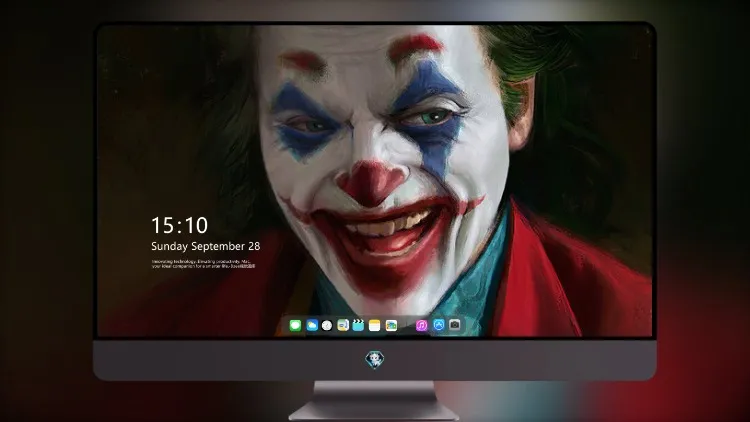The height and width of the screenshot is (422, 750).
Task: Open the Maps app in dock
Action: click(343, 326)
